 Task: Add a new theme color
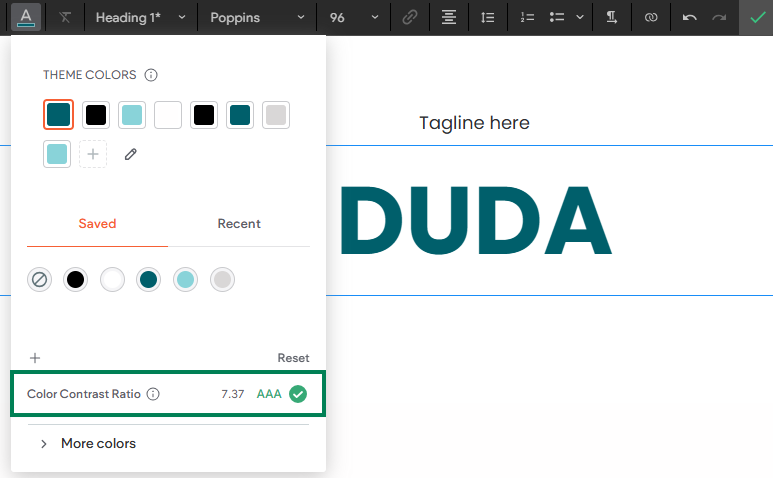coord(93,154)
